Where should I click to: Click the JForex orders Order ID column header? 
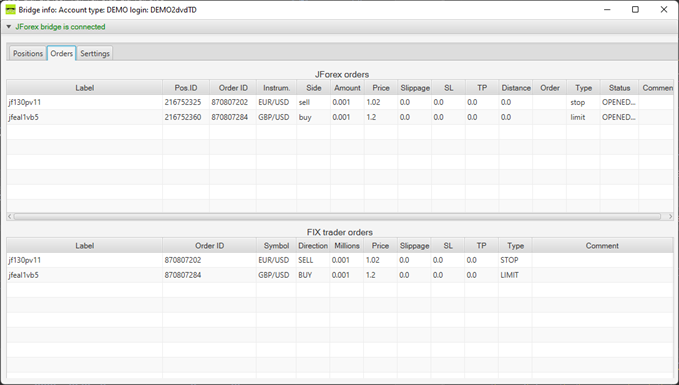point(233,88)
